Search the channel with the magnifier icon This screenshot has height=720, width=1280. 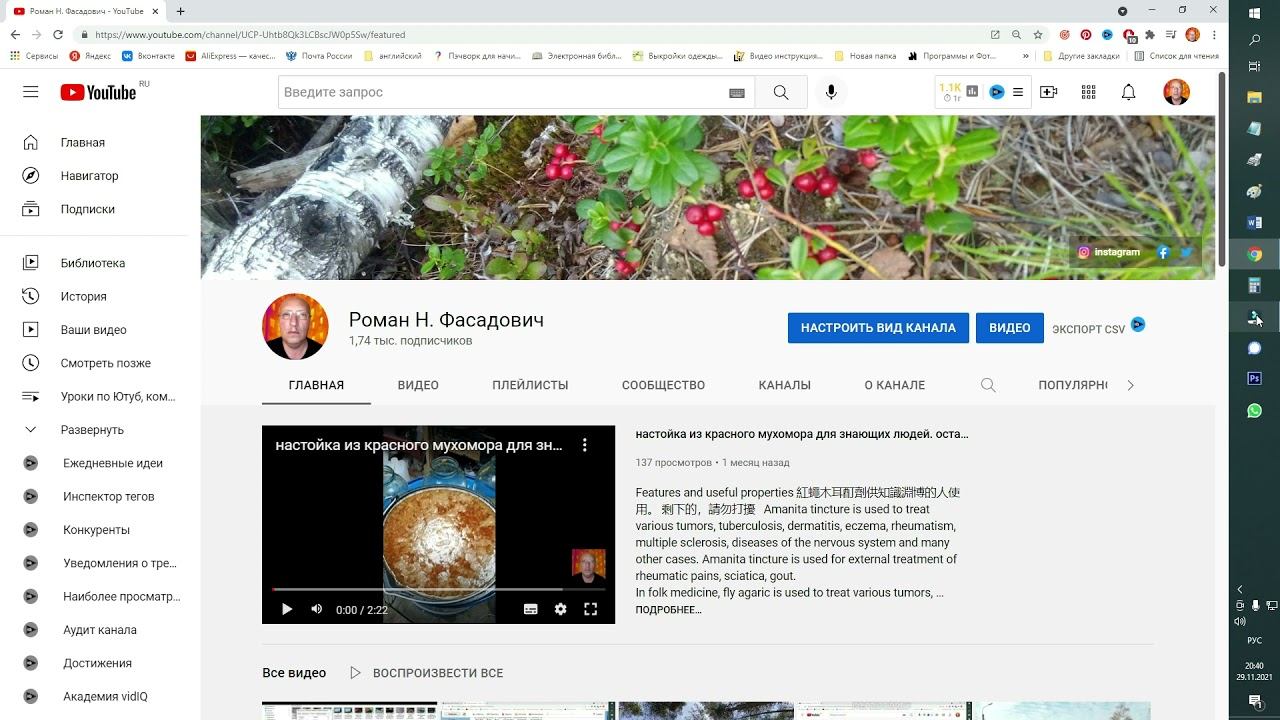[x=988, y=385]
